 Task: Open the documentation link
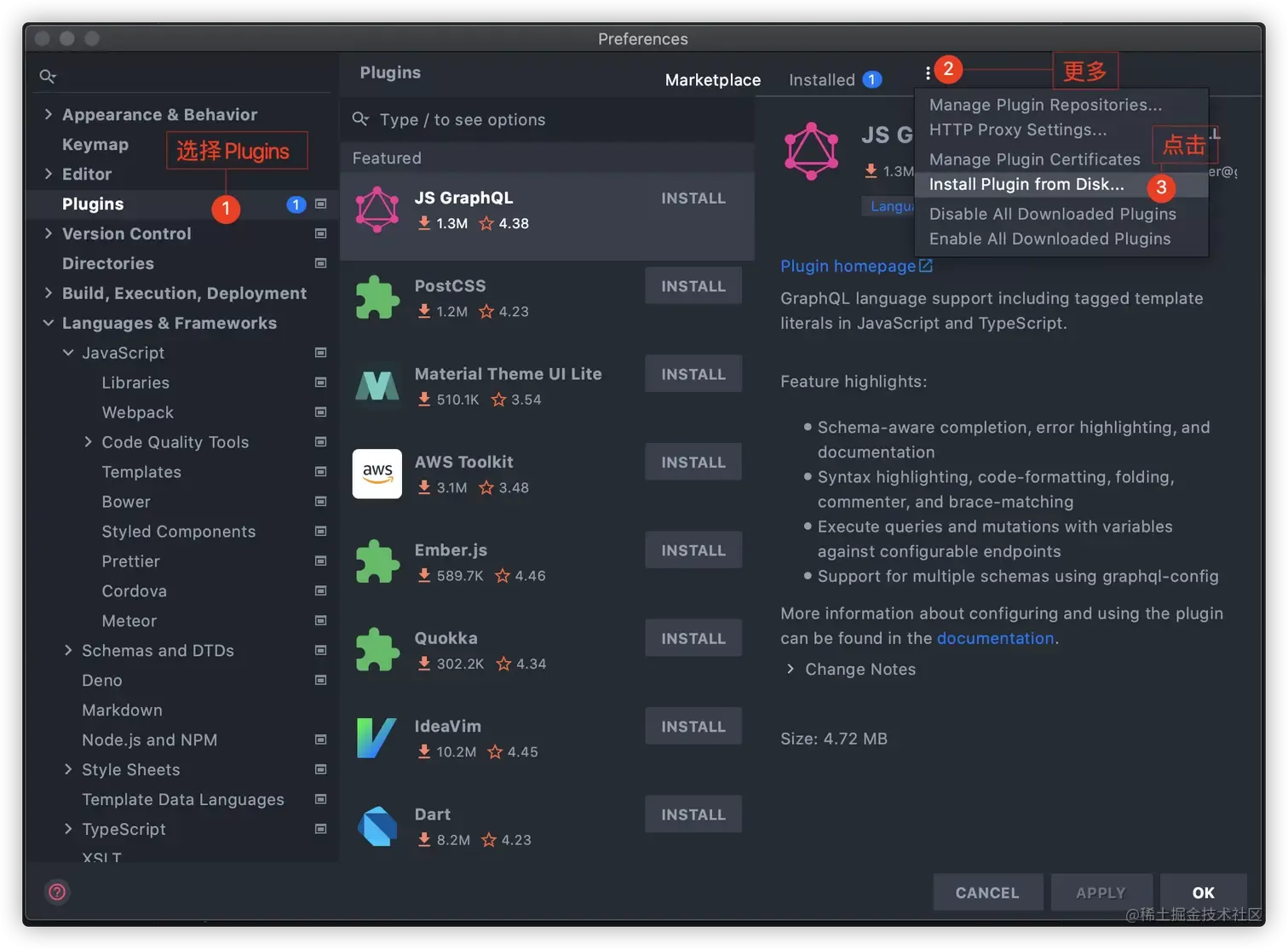[x=995, y=638]
